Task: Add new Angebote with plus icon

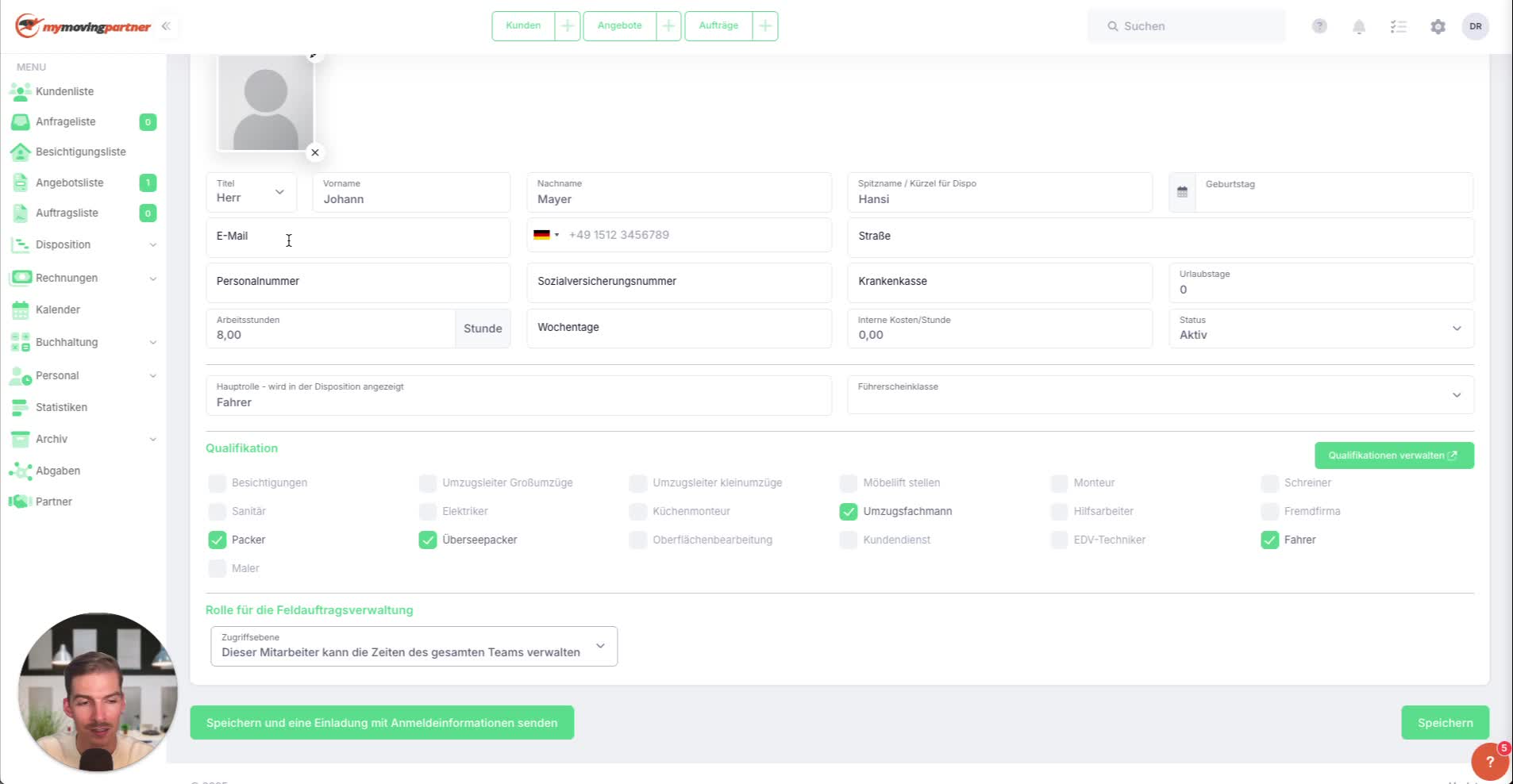Action: pyautogui.click(x=668, y=26)
